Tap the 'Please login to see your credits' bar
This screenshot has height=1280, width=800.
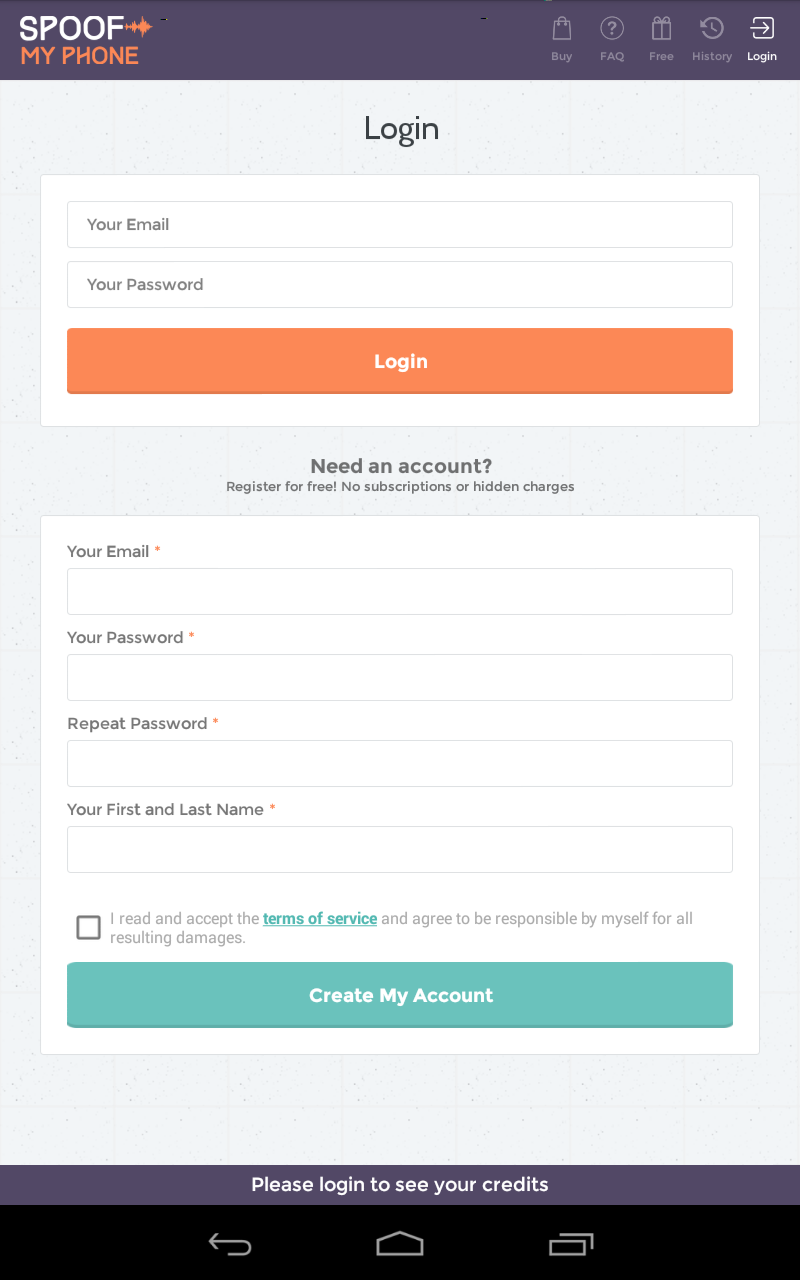tap(400, 1185)
